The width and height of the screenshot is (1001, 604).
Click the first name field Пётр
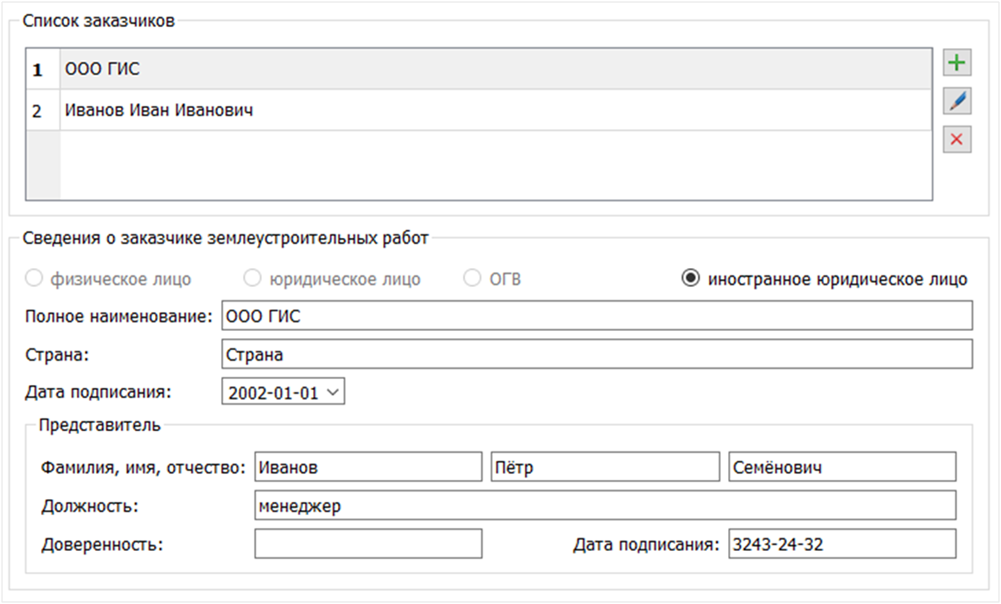[605, 467]
